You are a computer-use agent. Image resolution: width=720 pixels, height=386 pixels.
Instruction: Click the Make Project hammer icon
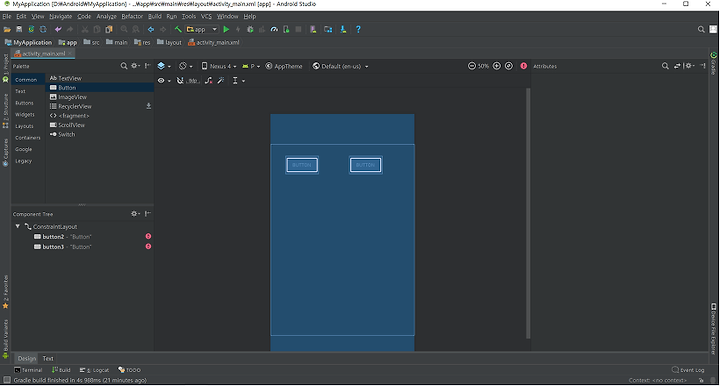pos(178,29)
